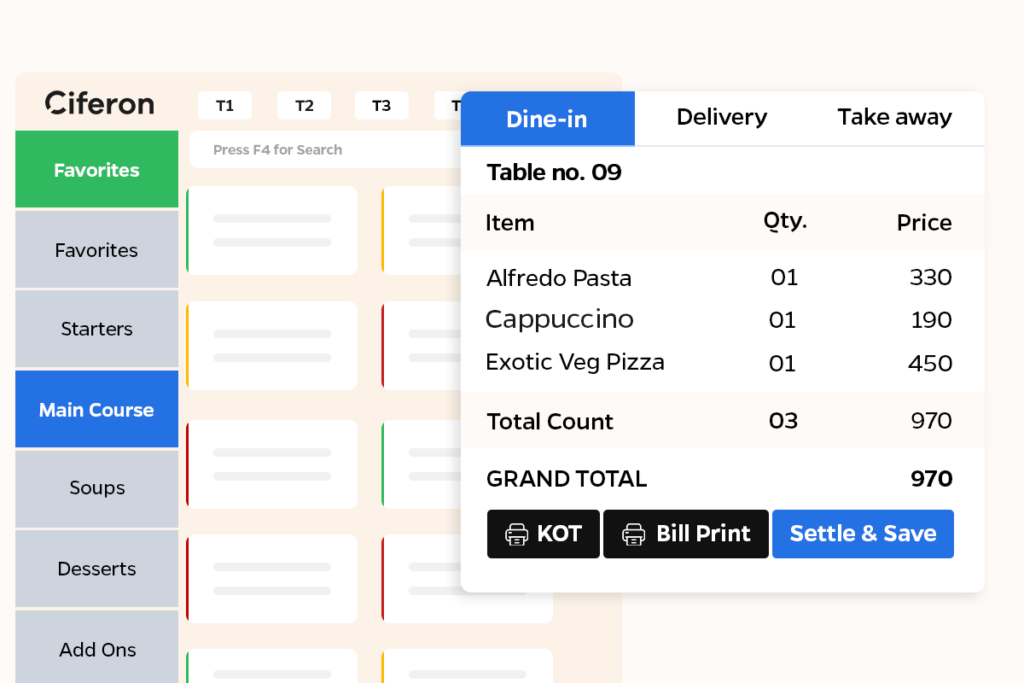Select the Alfredo Pasta item row
Screen dimensions: 1024x683
718,278
